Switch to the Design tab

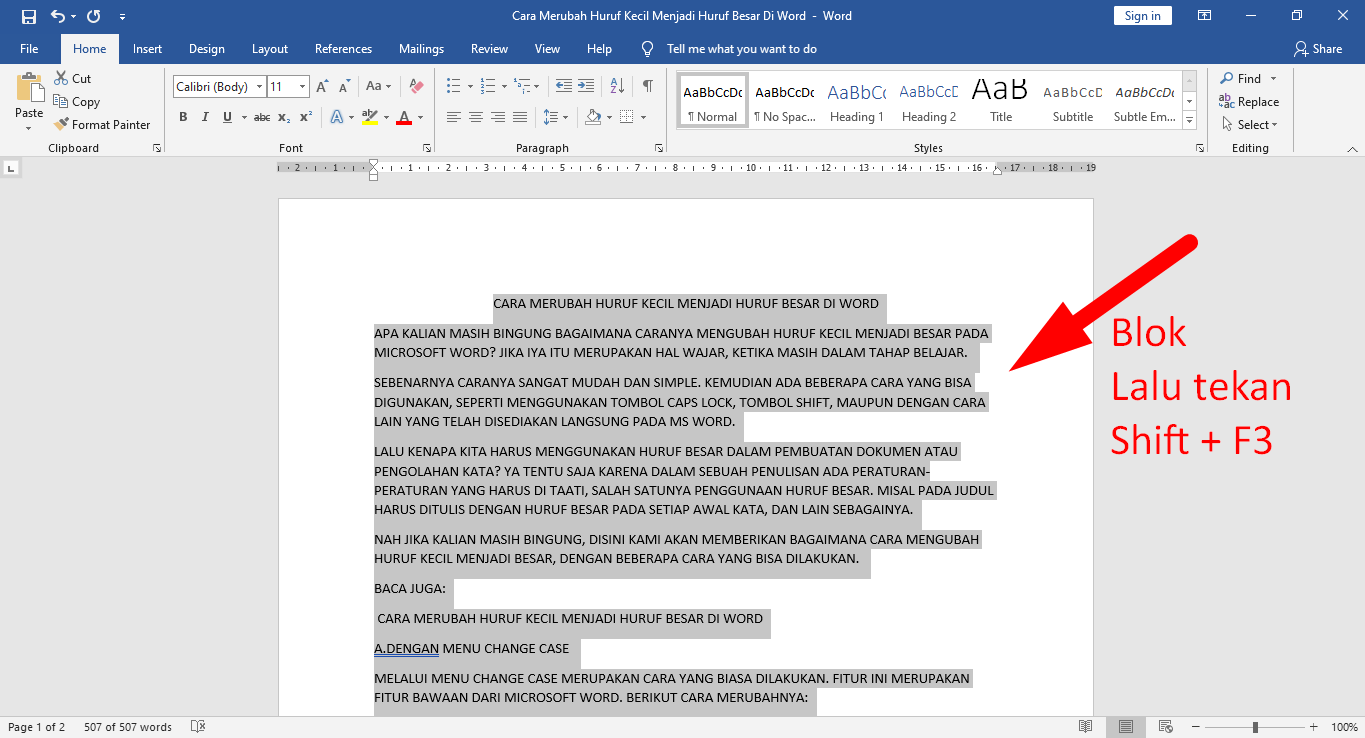[x=207, y=48]
